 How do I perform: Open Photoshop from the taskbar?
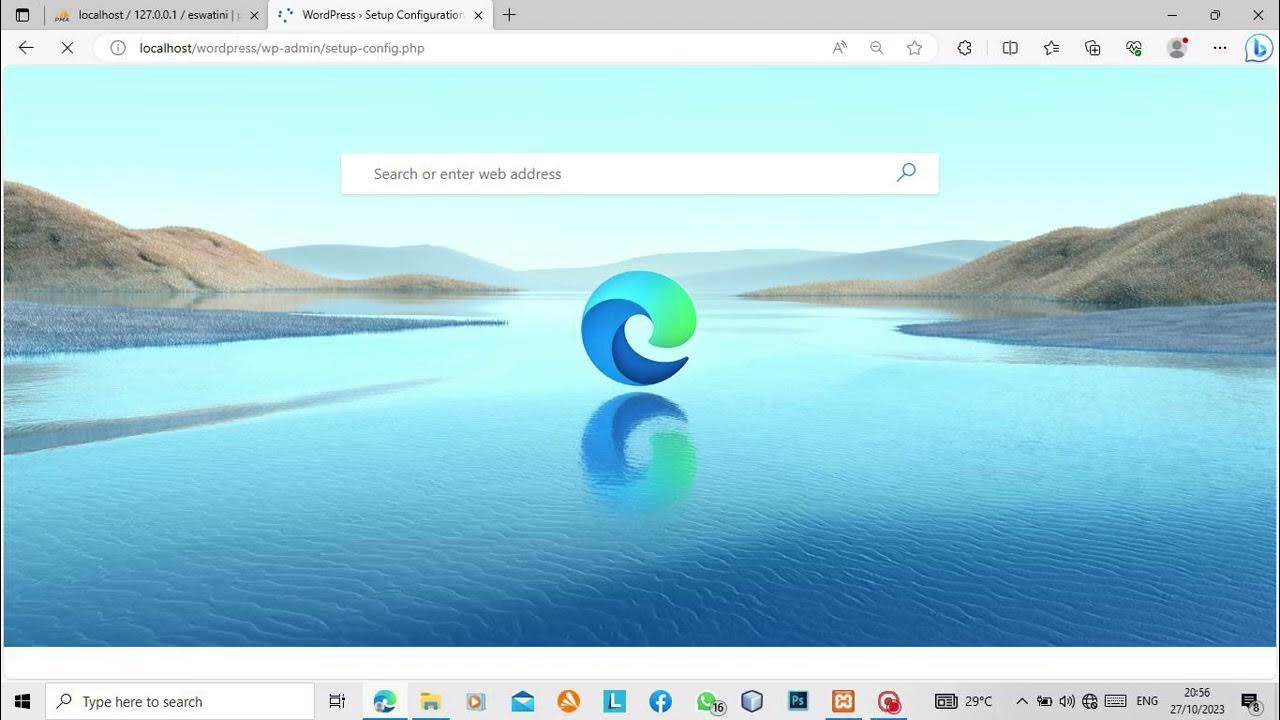pyautogui.click(x=798, y=702)
